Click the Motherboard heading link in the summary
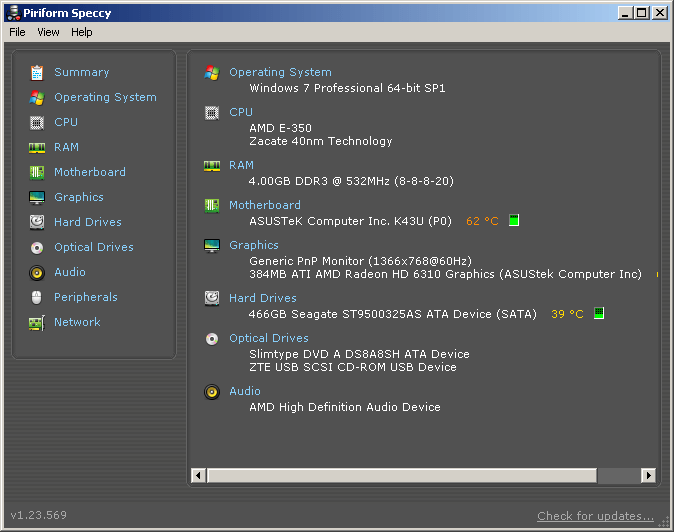 click(265, 205)
